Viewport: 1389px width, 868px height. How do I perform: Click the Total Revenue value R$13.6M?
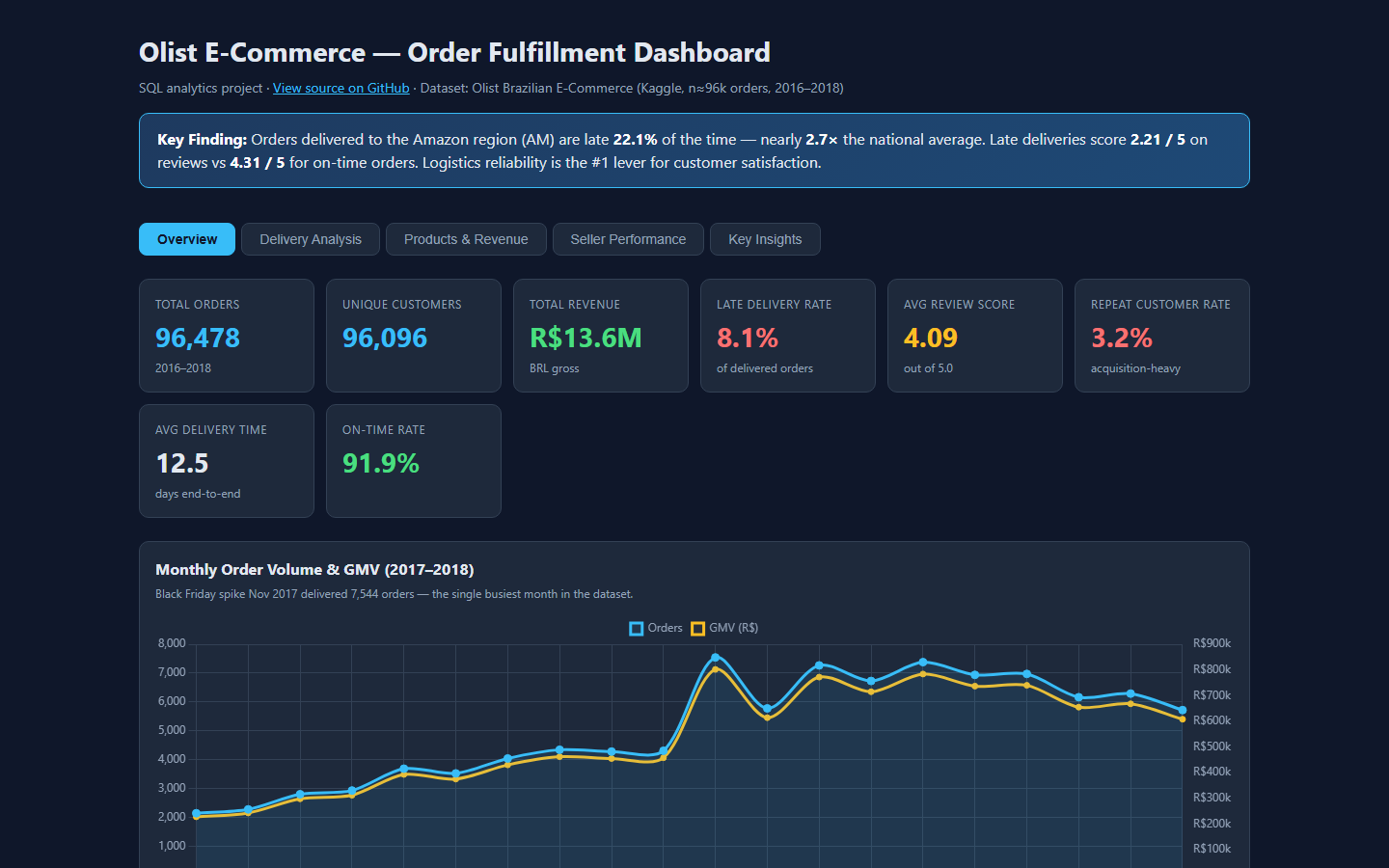586,338
